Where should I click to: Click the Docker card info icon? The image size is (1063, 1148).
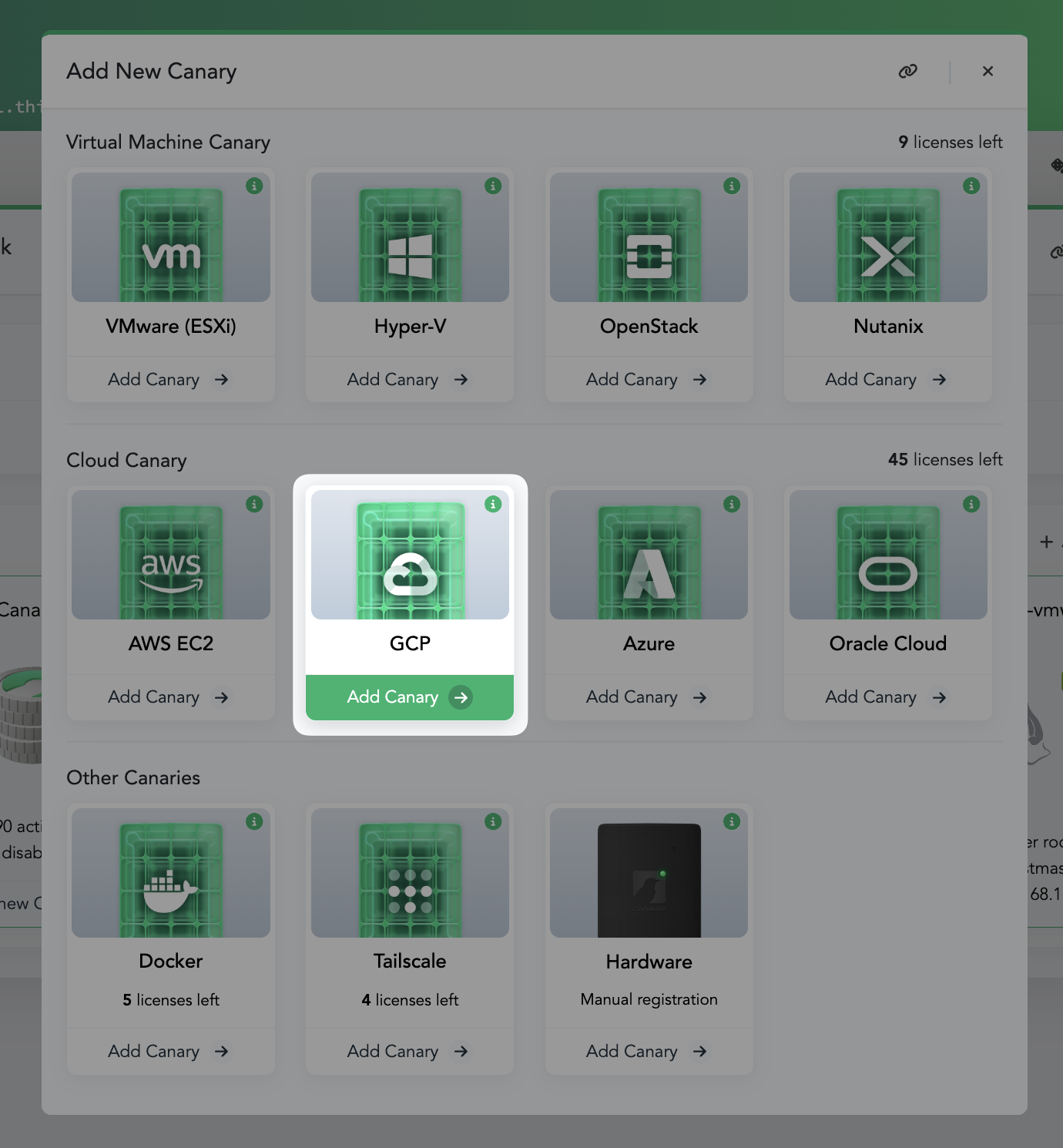(x=254, y=821)
